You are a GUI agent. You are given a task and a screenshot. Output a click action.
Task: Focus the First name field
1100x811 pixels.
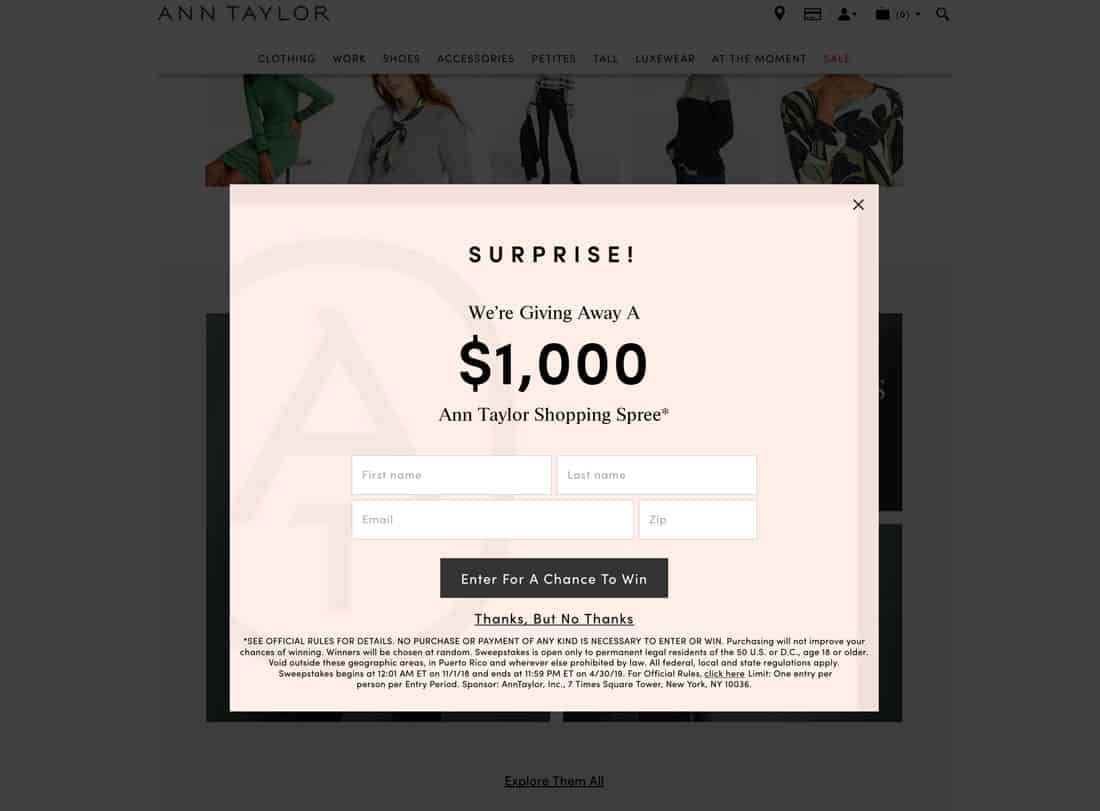(x=451, y=475)
